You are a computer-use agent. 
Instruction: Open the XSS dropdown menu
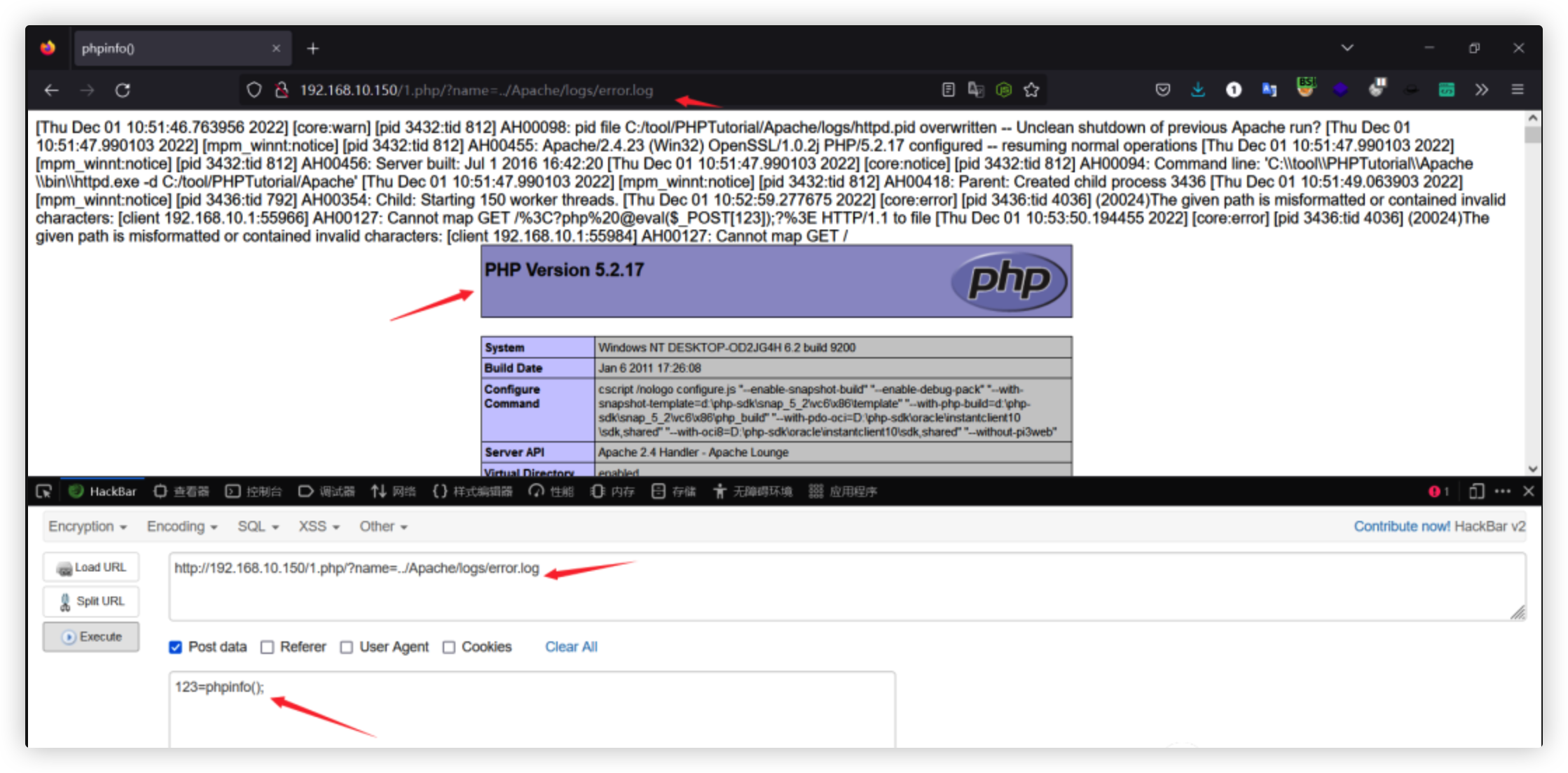pyautogui.click(x=319, y=527)
